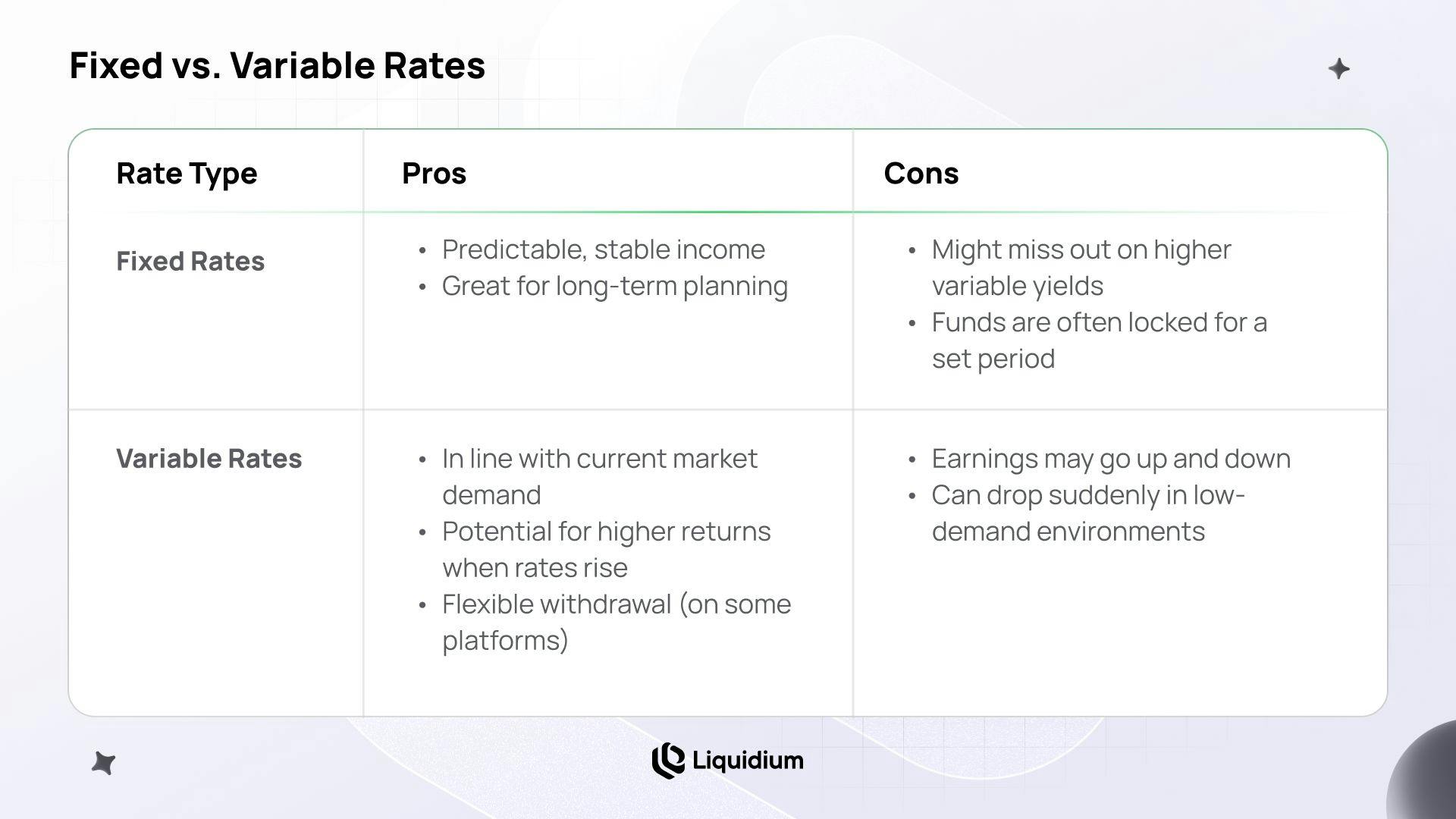Click 'Great for long-term planning' bullet
The width and height of the screenshot is (1456, 819).
click(615, 286)
